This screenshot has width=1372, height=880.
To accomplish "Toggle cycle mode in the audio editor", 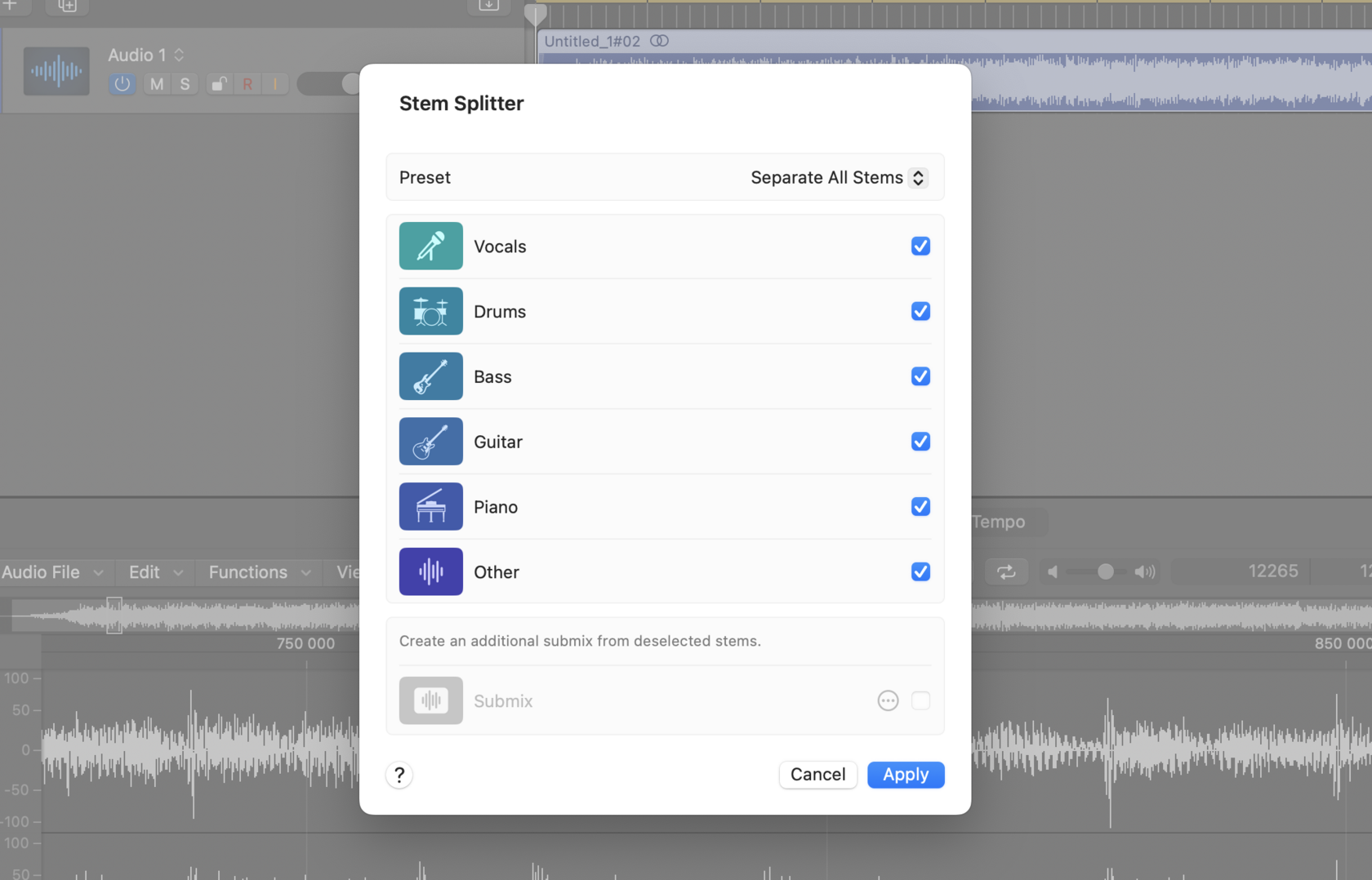I will (x=1006, y=571).
